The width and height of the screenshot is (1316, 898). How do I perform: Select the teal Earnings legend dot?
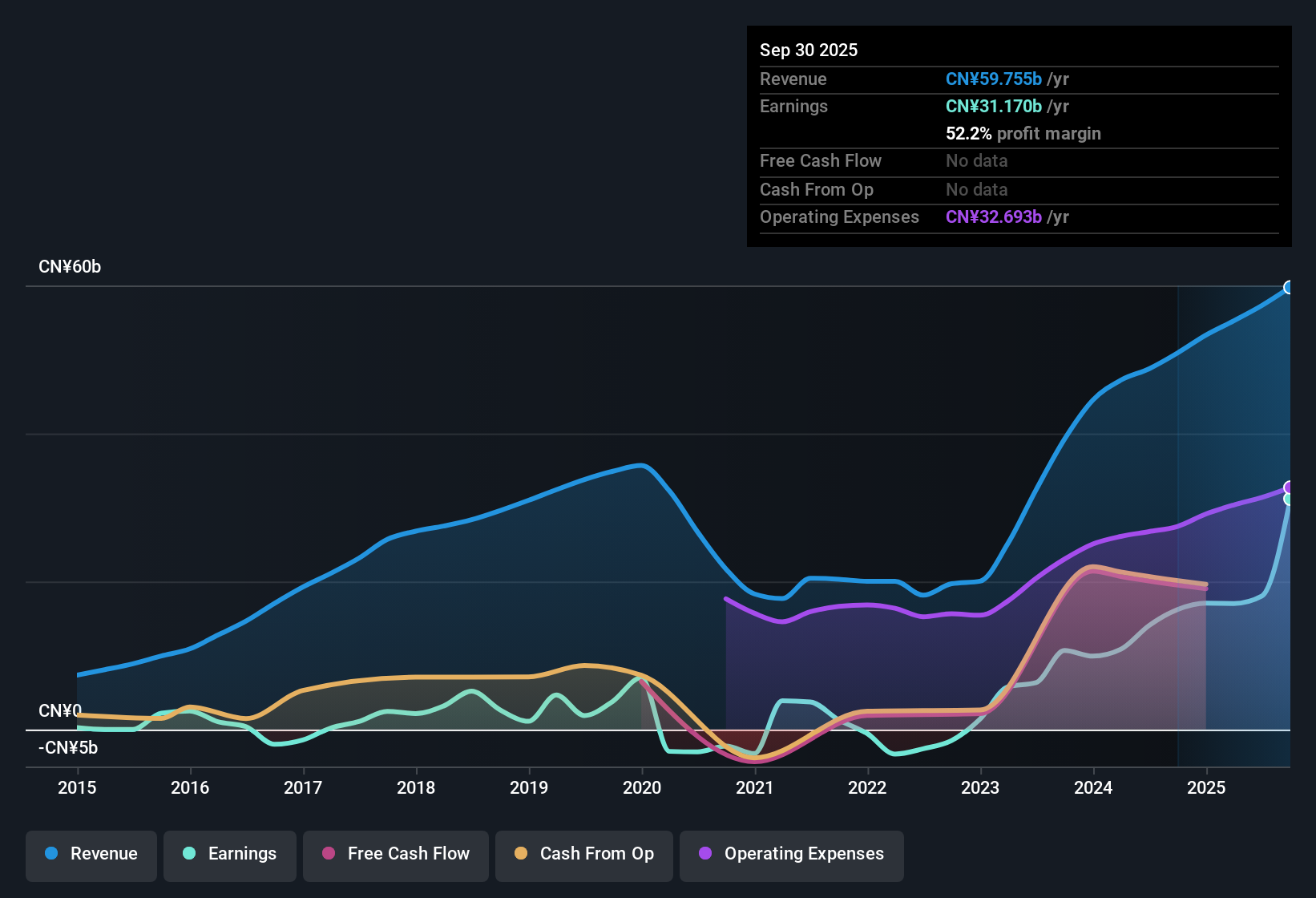click(190, 854)
